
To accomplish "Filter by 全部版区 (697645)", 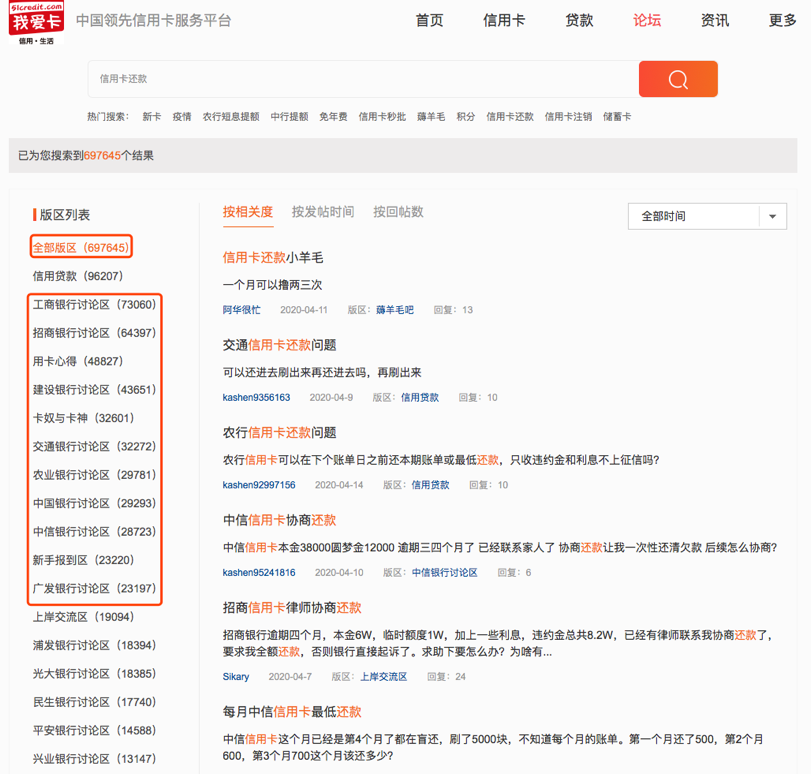I will tap(81, 248).
